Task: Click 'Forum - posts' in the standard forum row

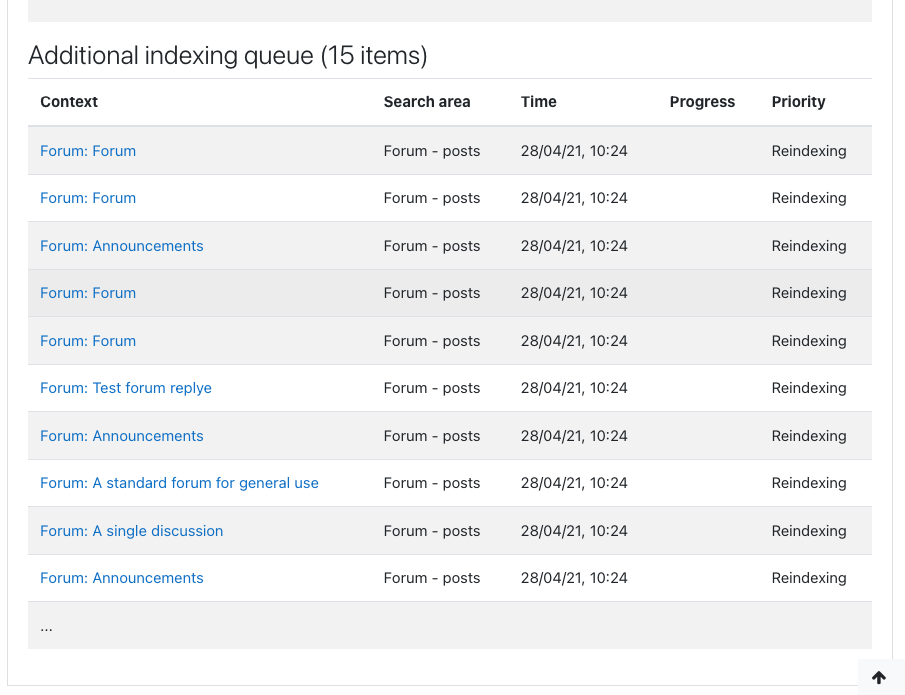Action: pos(432,483)
